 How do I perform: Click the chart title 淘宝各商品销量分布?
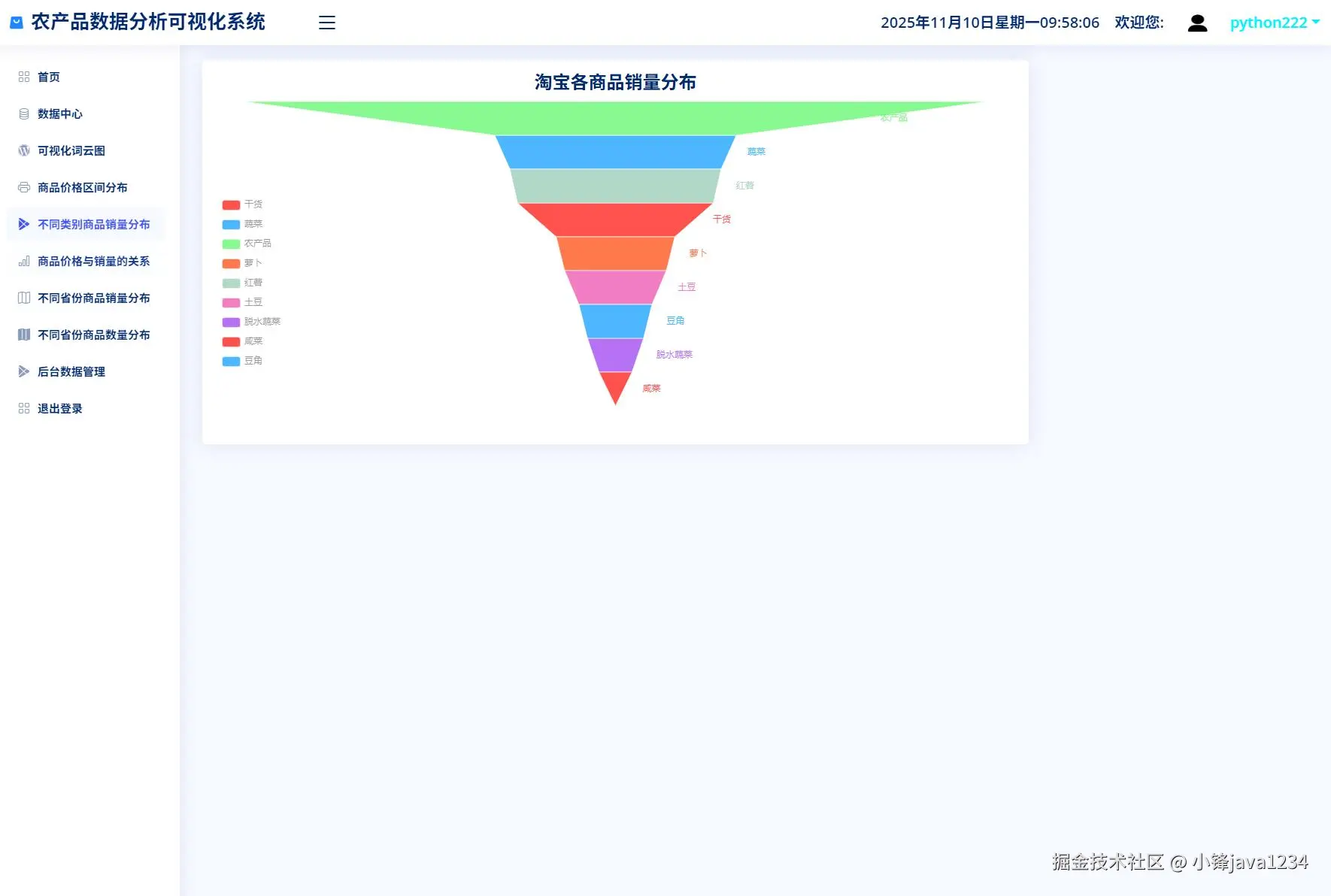point(615,82)
